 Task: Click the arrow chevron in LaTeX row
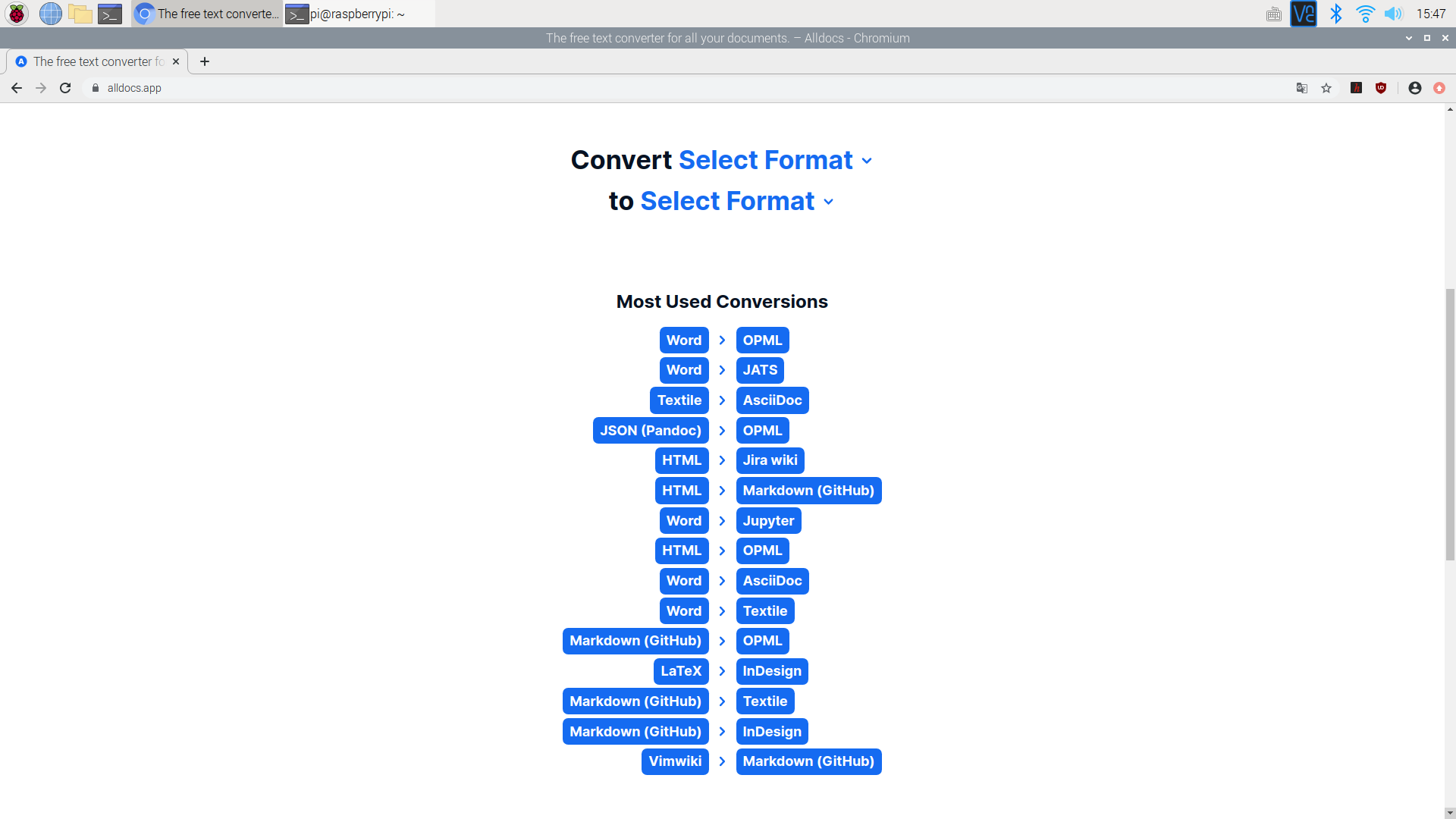[722, 671]
